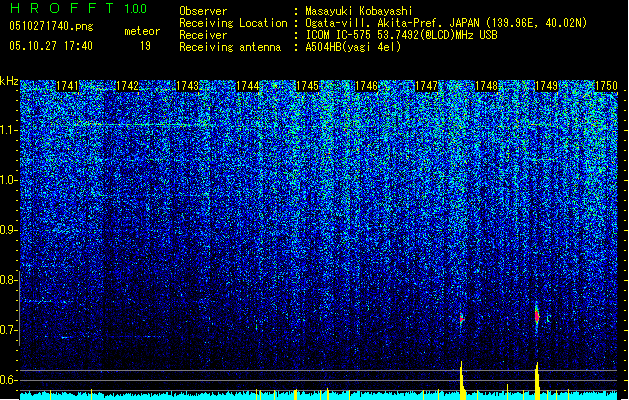The image size is (629, 400).
Task: Click the HROFFT title text
Action: [62, 8]
